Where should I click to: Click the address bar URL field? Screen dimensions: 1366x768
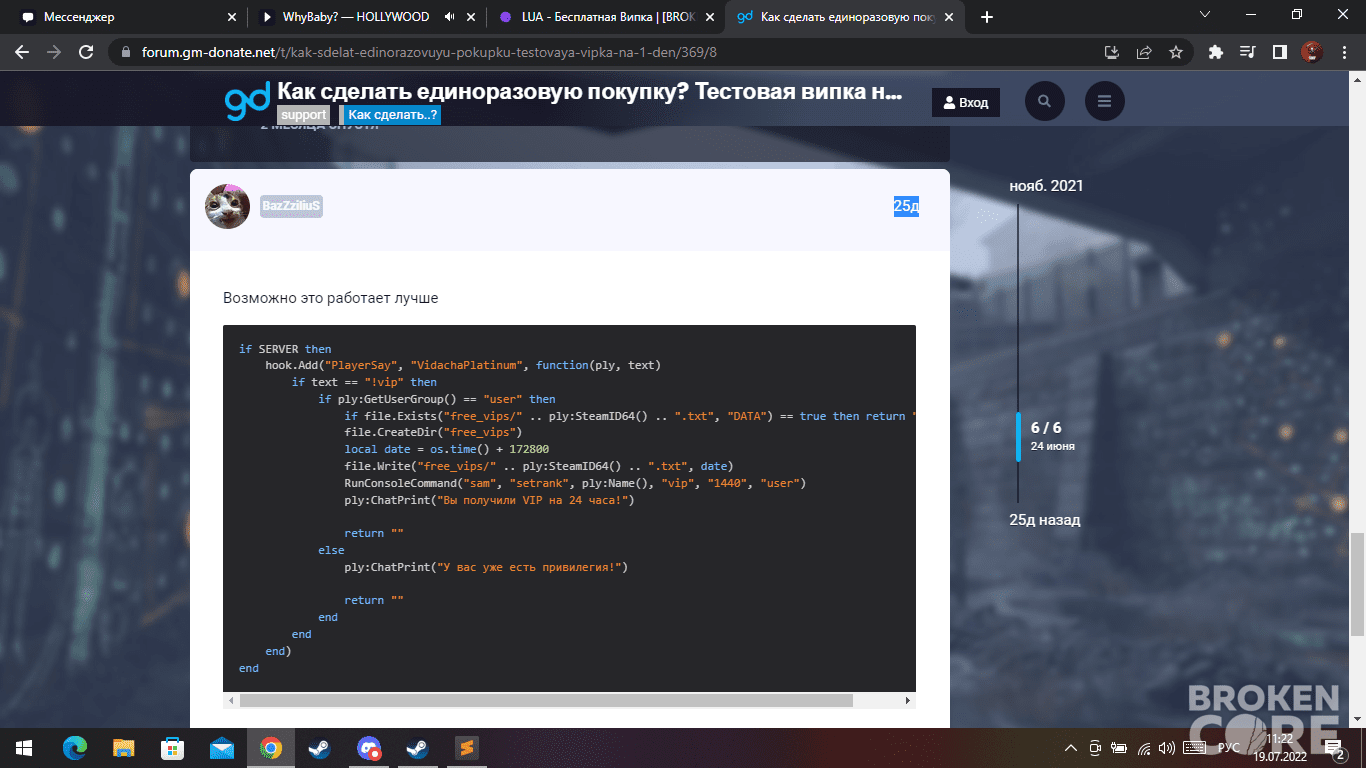pyautogui.click(x=612, y=52)
